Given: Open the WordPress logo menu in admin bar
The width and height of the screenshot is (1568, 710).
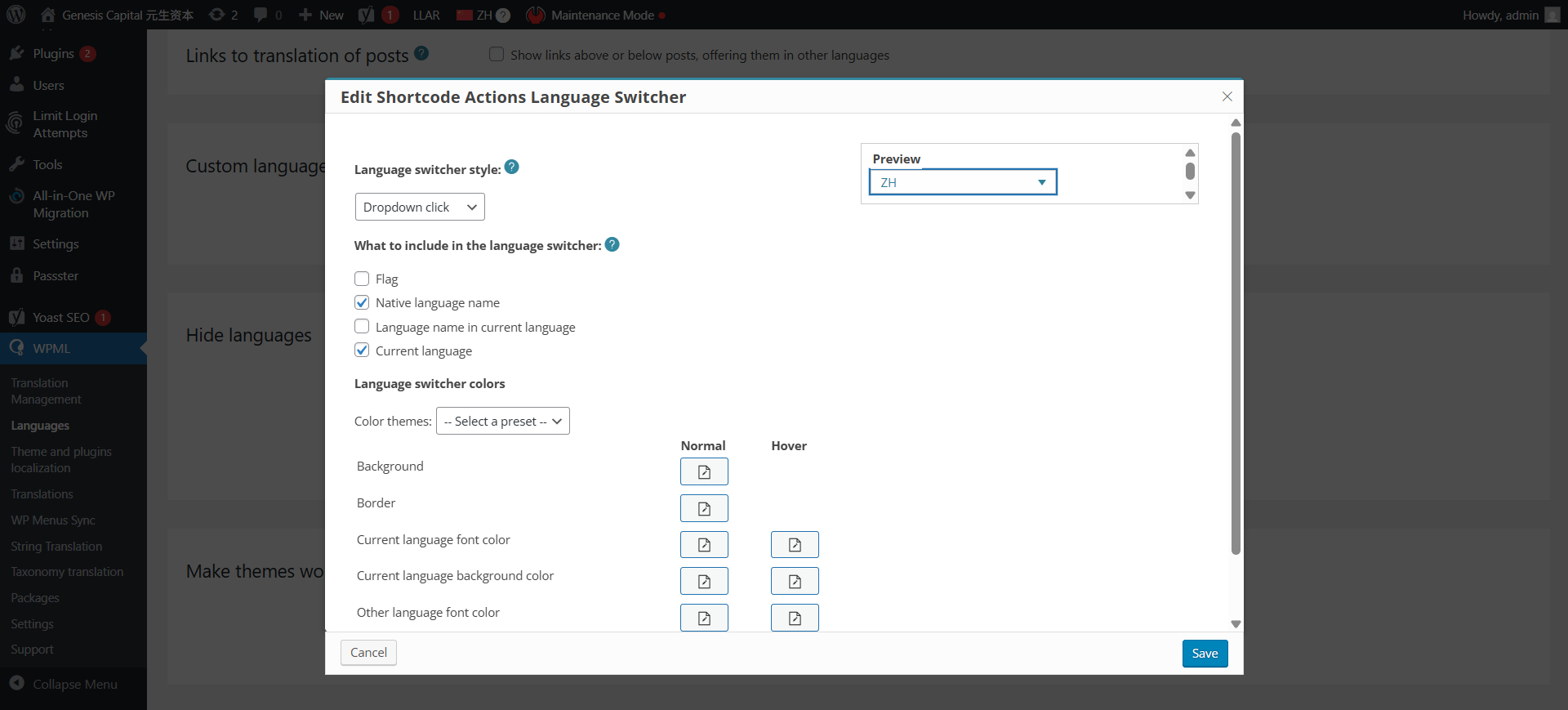Looking at the screenshot, I should (x=16, y=15).
